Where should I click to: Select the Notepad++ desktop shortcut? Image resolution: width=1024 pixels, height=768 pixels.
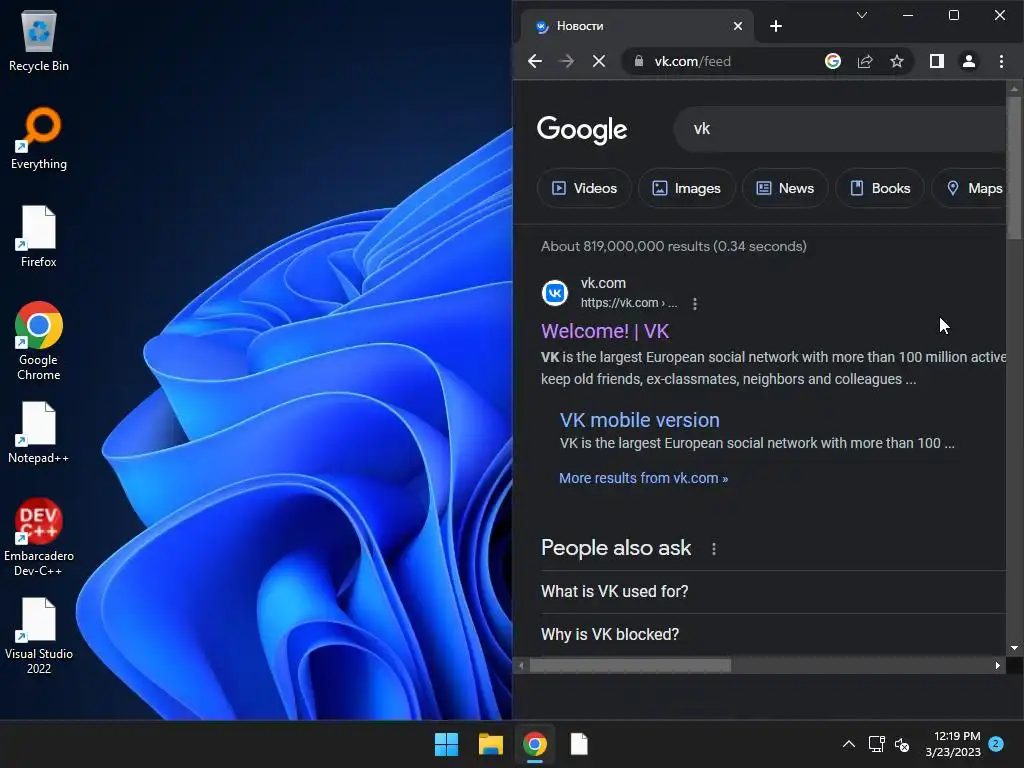pos(39,432)
